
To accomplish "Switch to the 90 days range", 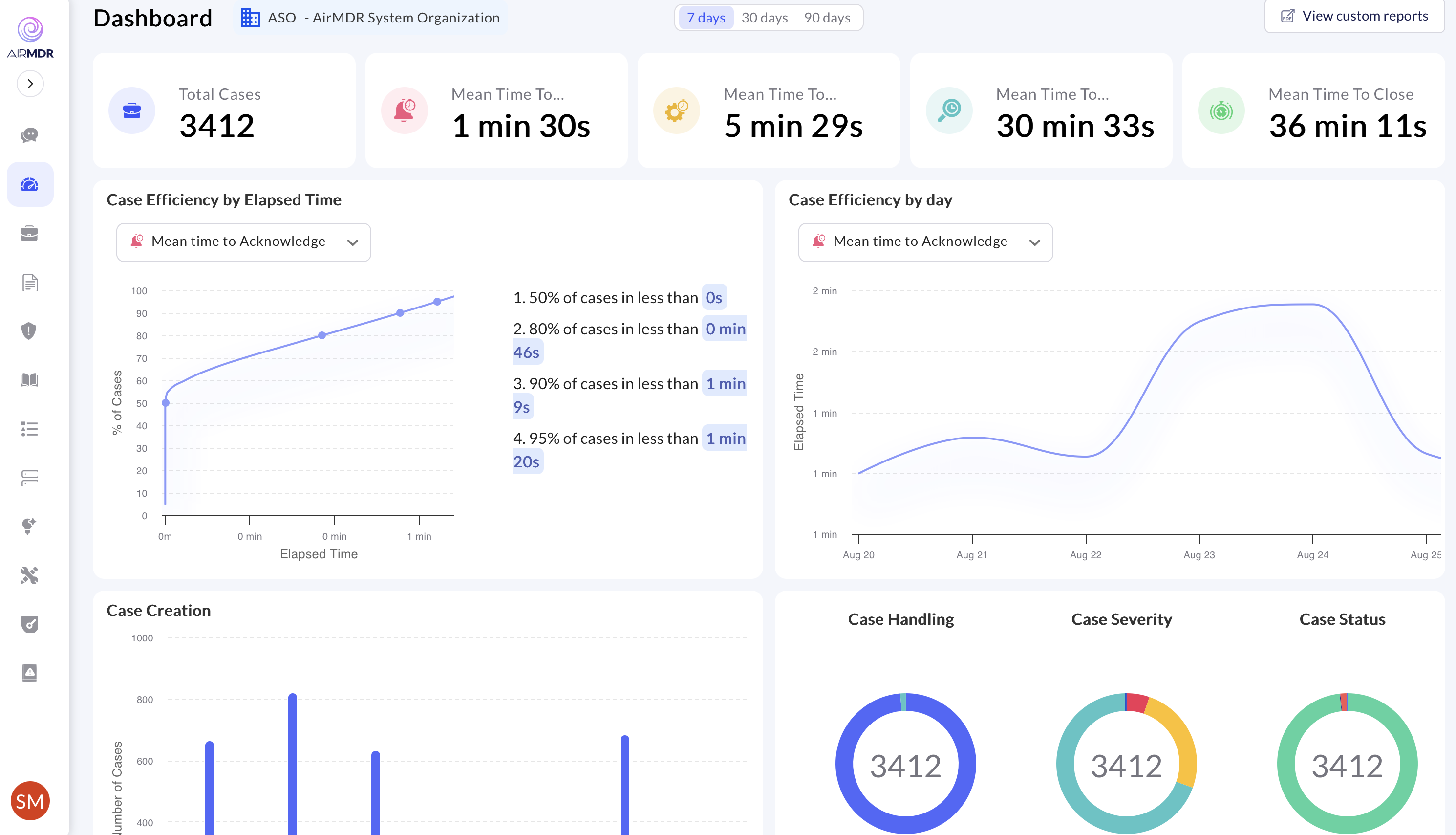I will pos(826,18).
